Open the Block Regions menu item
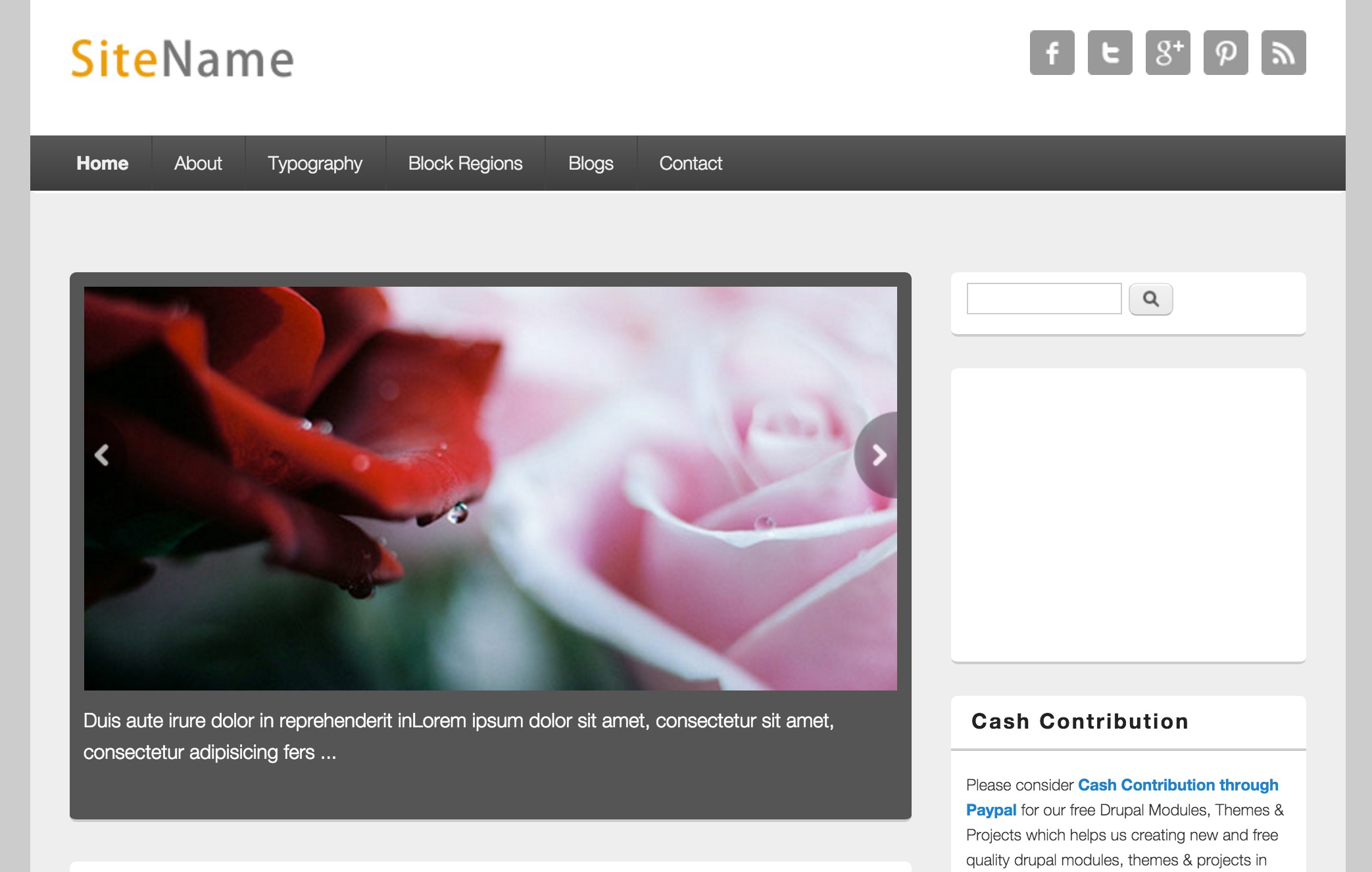The height and width of the screenshot is (872, 1372). tap(465, 163)
